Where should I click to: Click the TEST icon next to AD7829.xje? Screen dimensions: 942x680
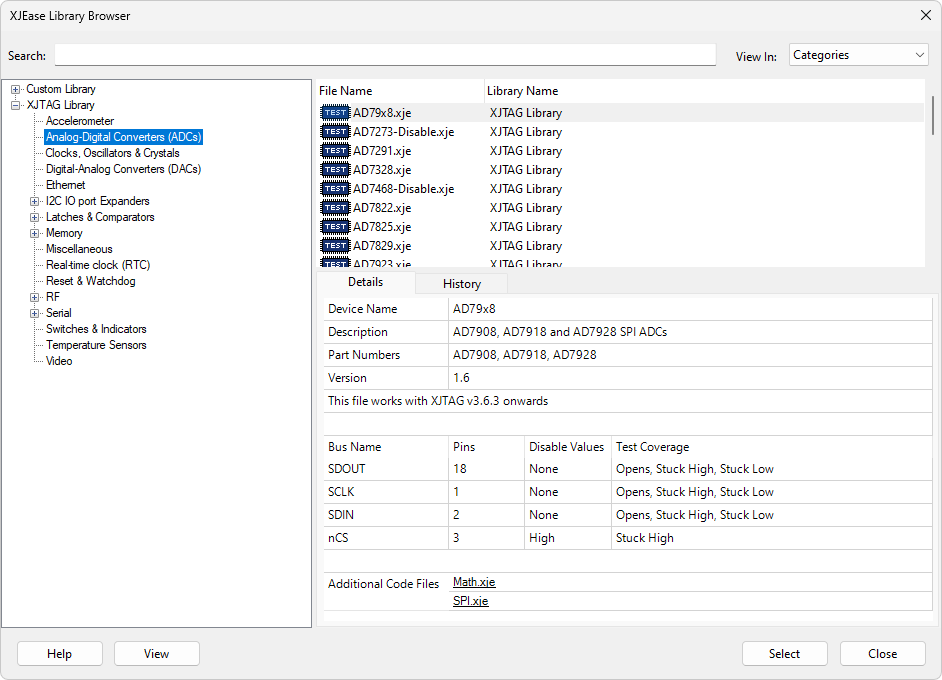[x=335, y=246]
